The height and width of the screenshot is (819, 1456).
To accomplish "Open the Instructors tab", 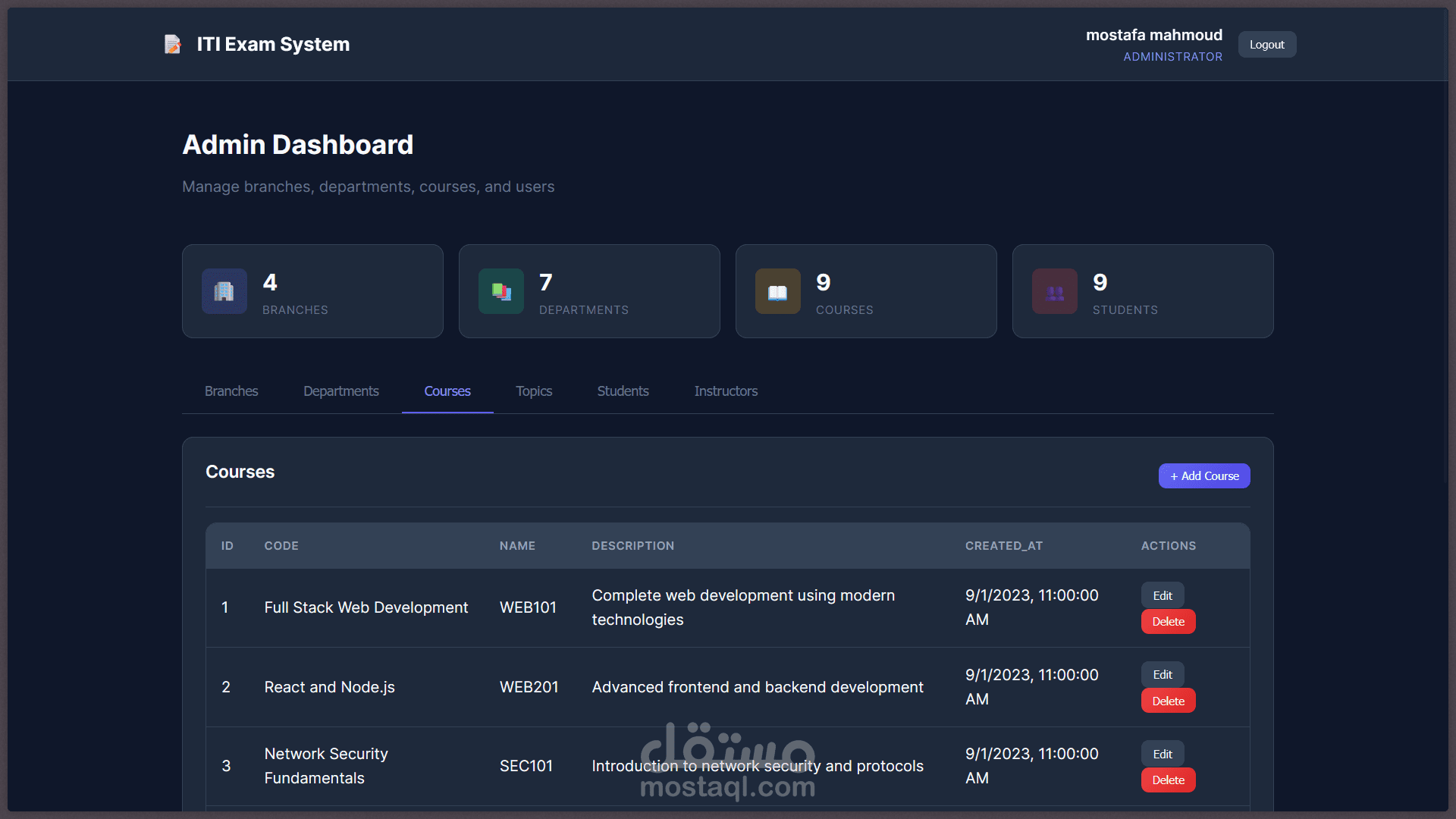I will (726, 391).
